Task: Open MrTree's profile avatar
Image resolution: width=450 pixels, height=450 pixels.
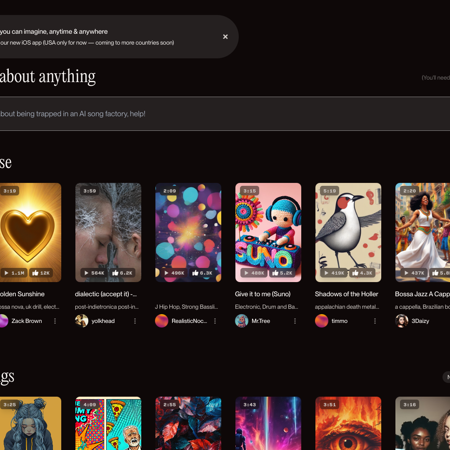Action: (x=242, y=321)
